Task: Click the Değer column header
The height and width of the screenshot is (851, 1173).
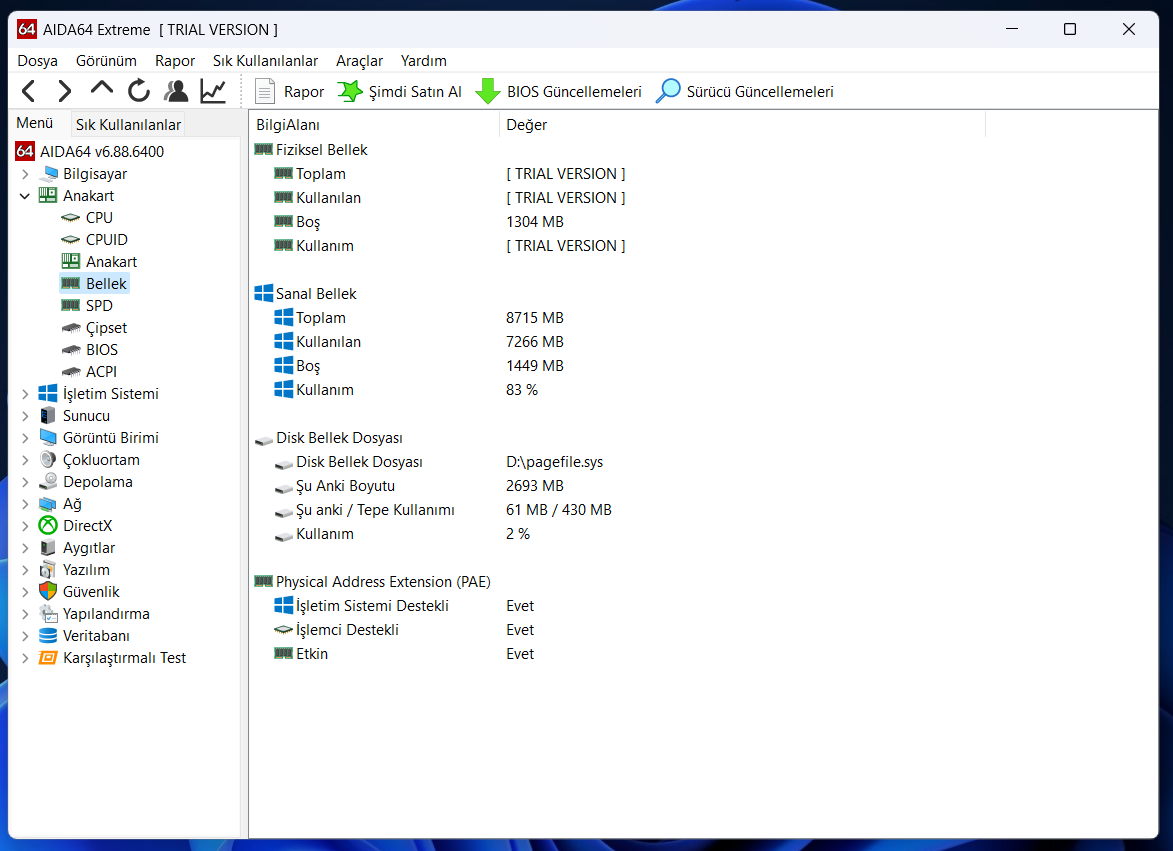Action: [x=742, y=125]
